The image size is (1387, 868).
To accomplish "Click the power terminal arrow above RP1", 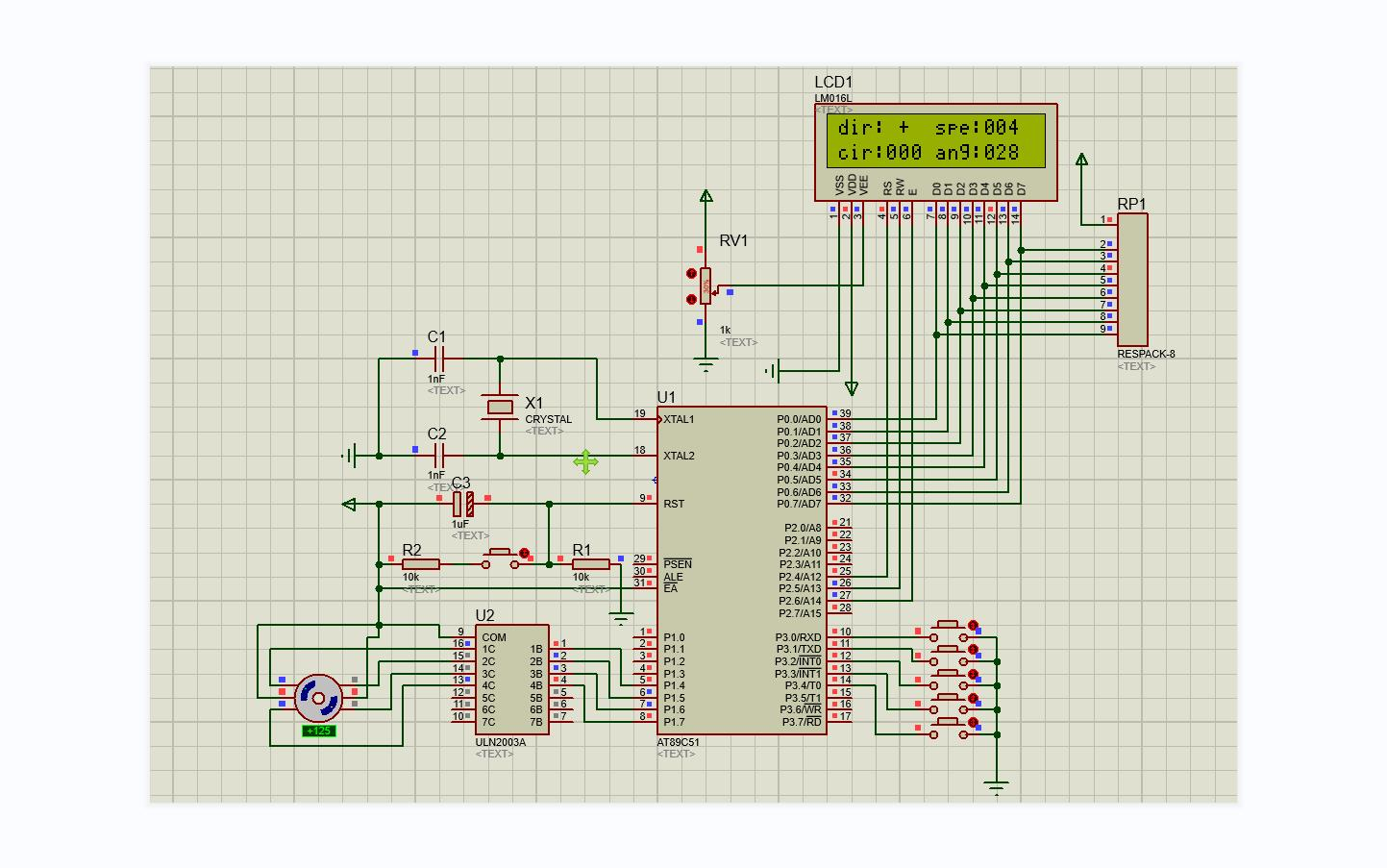I will [1081, 160].
